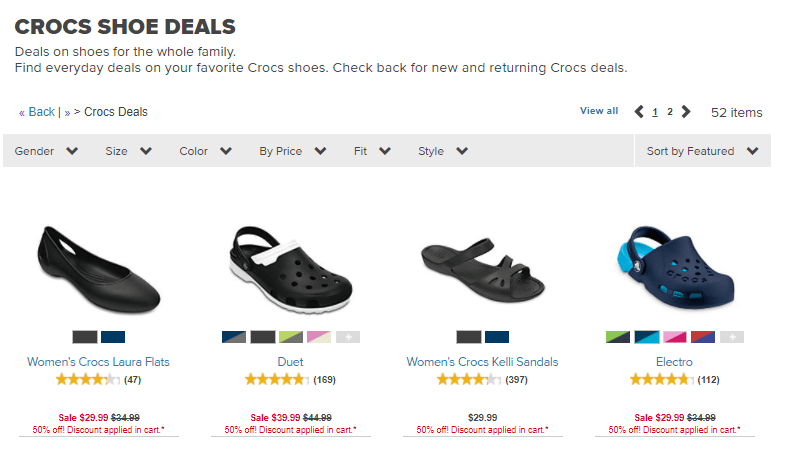Select pink swatch for Duet clog
The height and width of the screenshot is (451, 785).
click(320, 337)
